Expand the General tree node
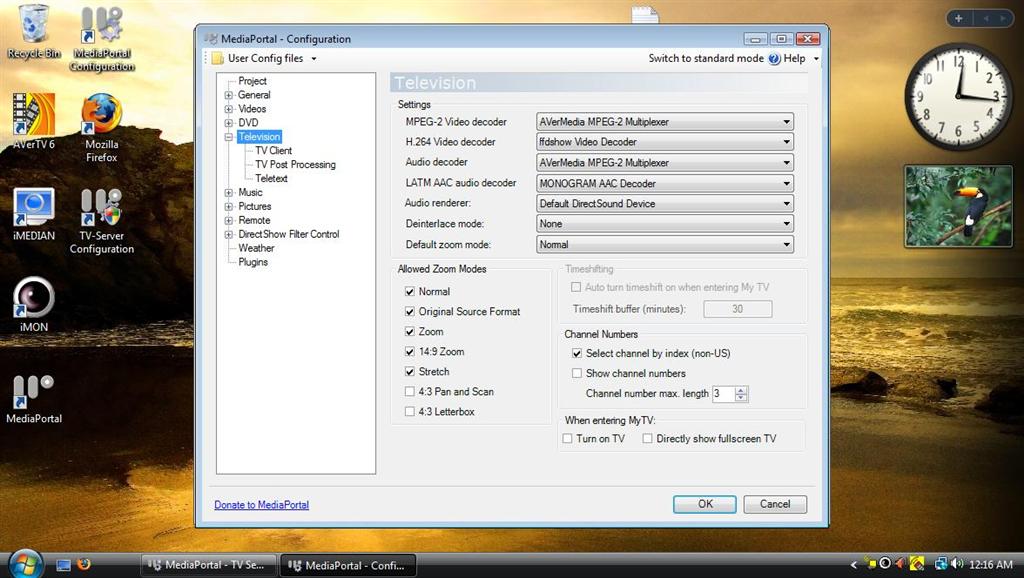1024x578 pixels. (229, 95)
